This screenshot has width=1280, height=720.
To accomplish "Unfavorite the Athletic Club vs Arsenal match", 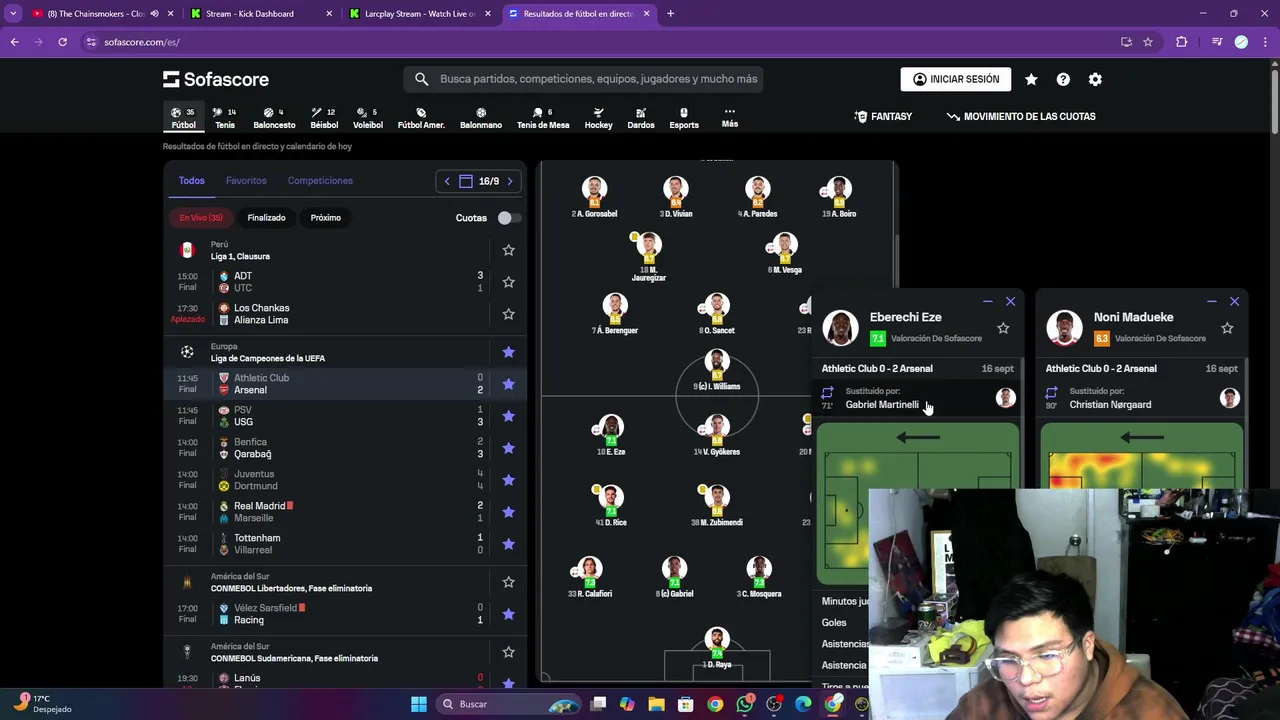I will (x=508, y=384).
